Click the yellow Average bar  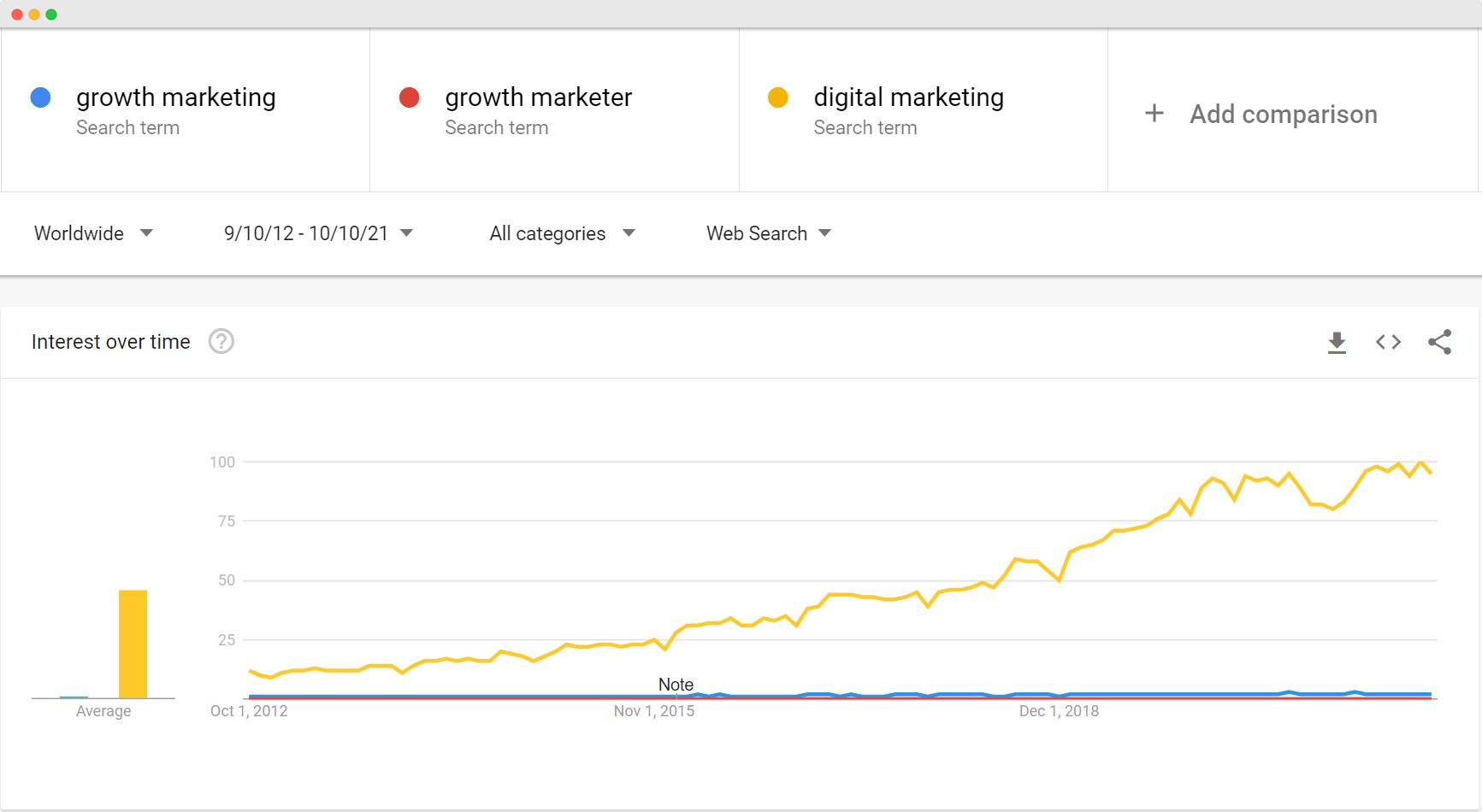(x=133, y=644)
